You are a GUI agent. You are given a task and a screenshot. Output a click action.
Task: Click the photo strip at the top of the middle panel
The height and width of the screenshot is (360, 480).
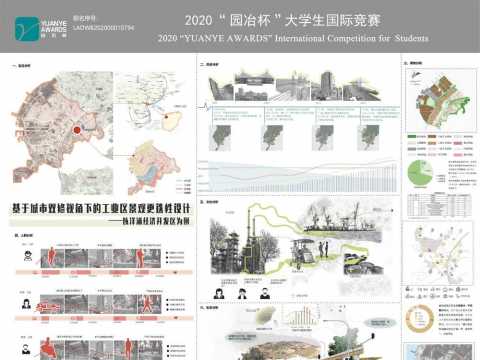[x=295, y=85]
